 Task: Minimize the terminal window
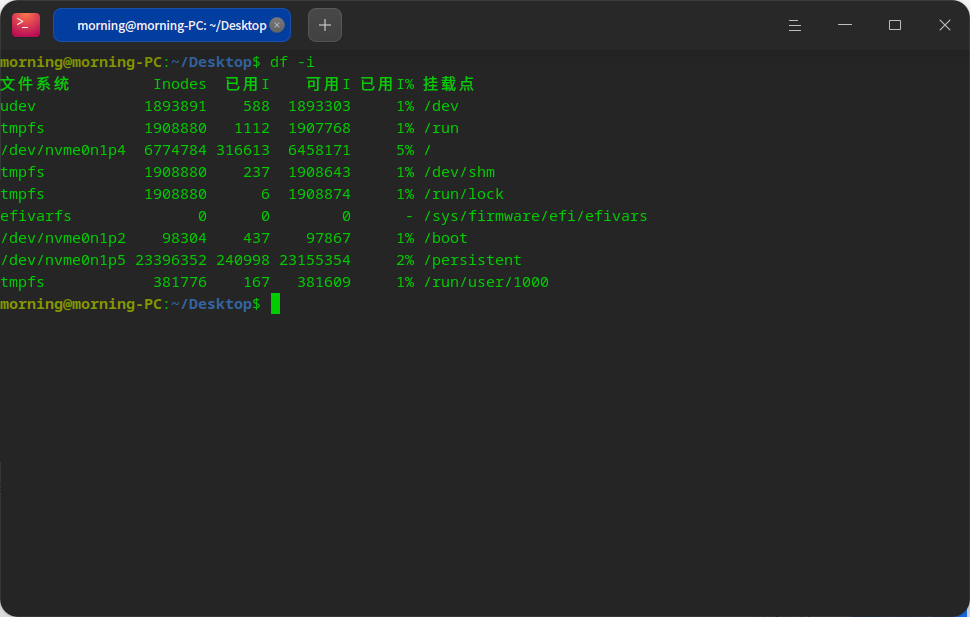845,25
